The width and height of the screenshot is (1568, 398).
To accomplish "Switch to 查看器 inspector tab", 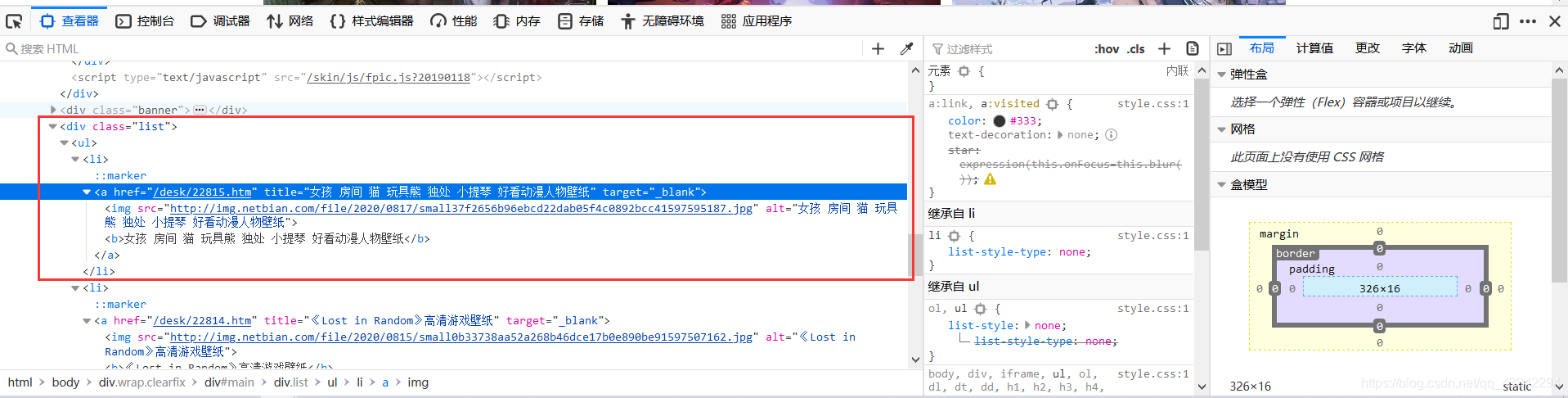I will point(70,21).
